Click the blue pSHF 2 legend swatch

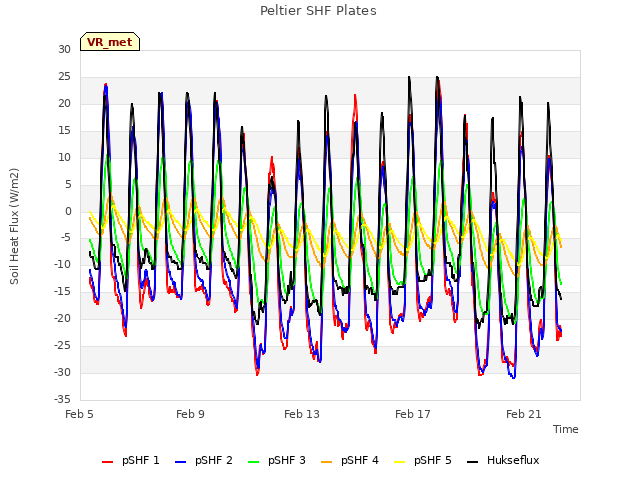[180, 462]
